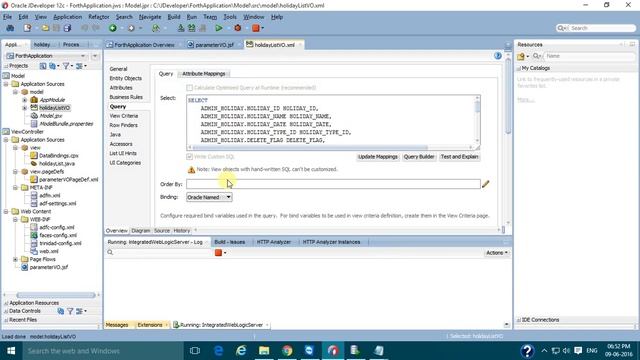This screenshot has width=640, height=360.
Task: Open Internet Explorer from the taskbar
Action: (x=241, y=351)
